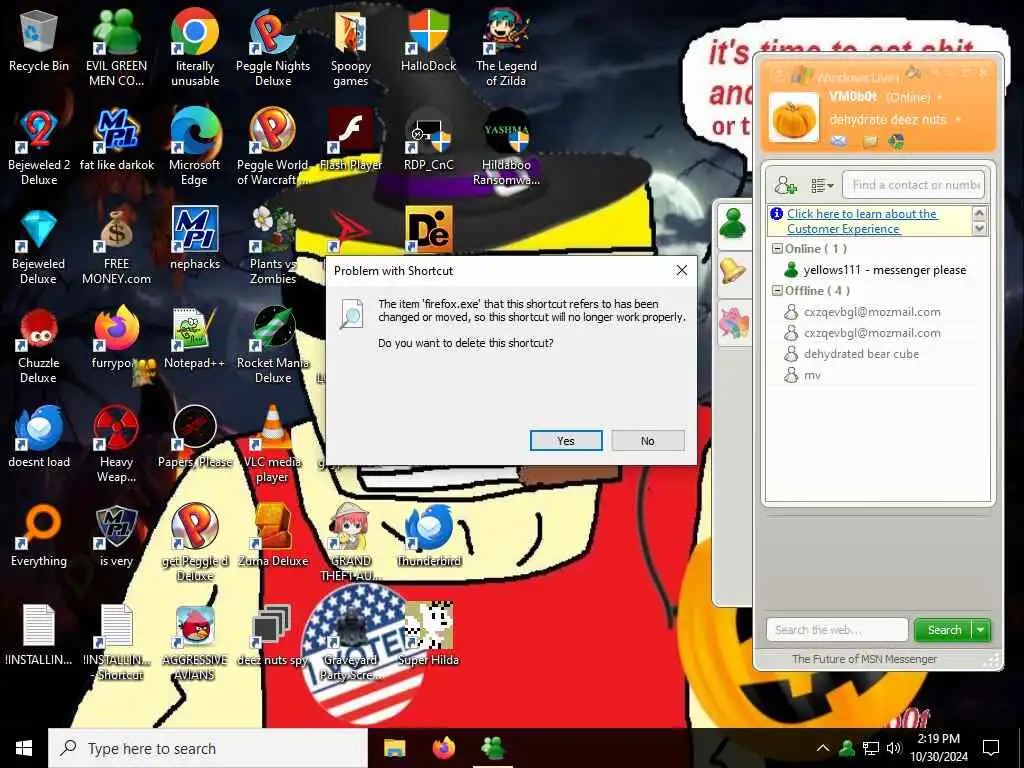Screen dimensions: 1024x768
Task: Open the email inbox envelope icon in Messenger
Action: coord(839,141)
